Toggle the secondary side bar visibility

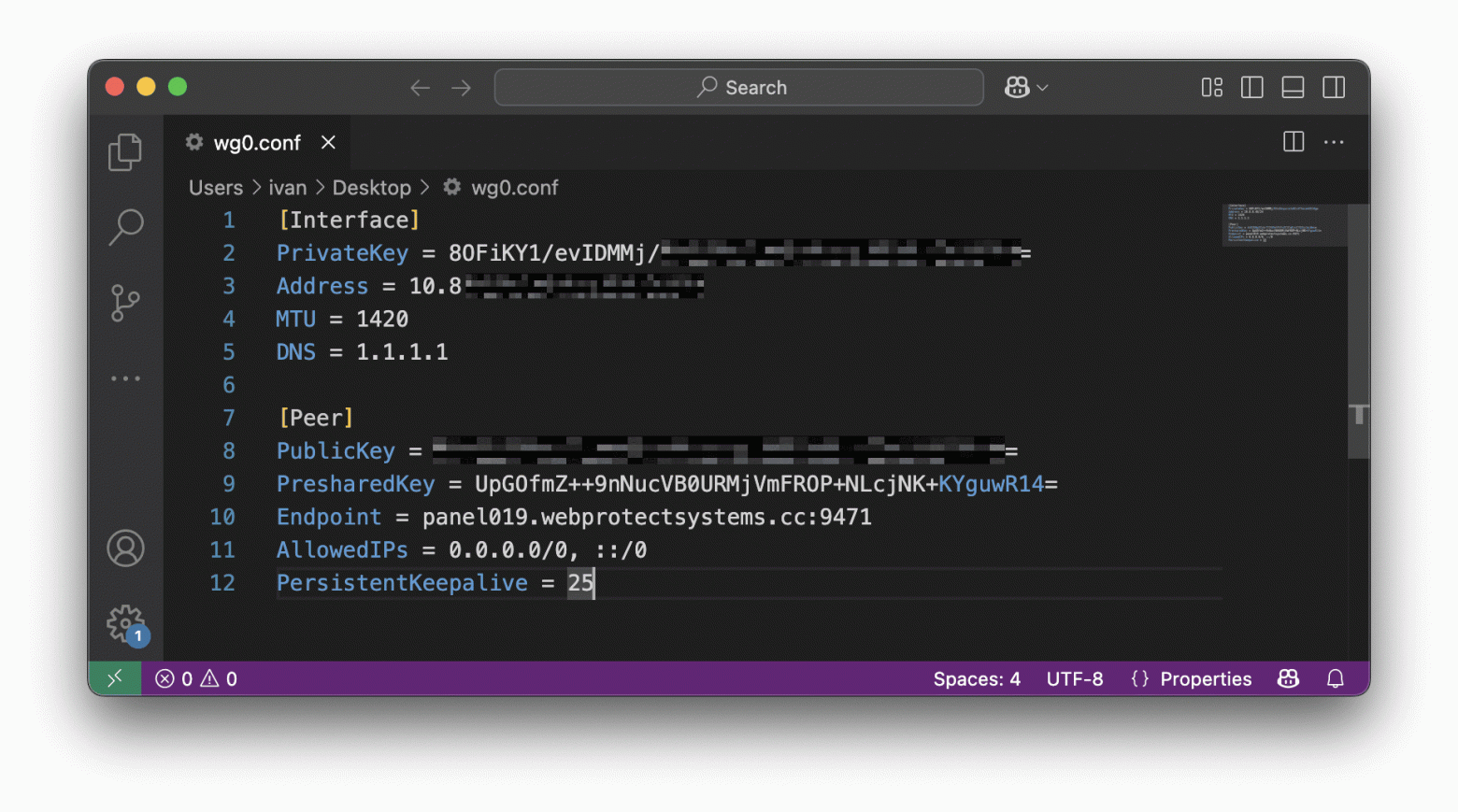pyautogui.click(x=1334, y=88)
